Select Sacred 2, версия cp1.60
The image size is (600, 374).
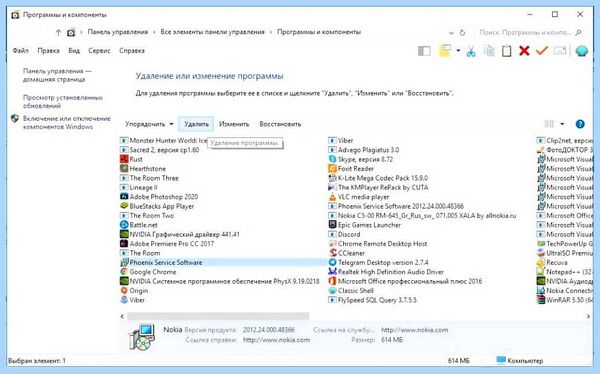click(x=164, y=150)
